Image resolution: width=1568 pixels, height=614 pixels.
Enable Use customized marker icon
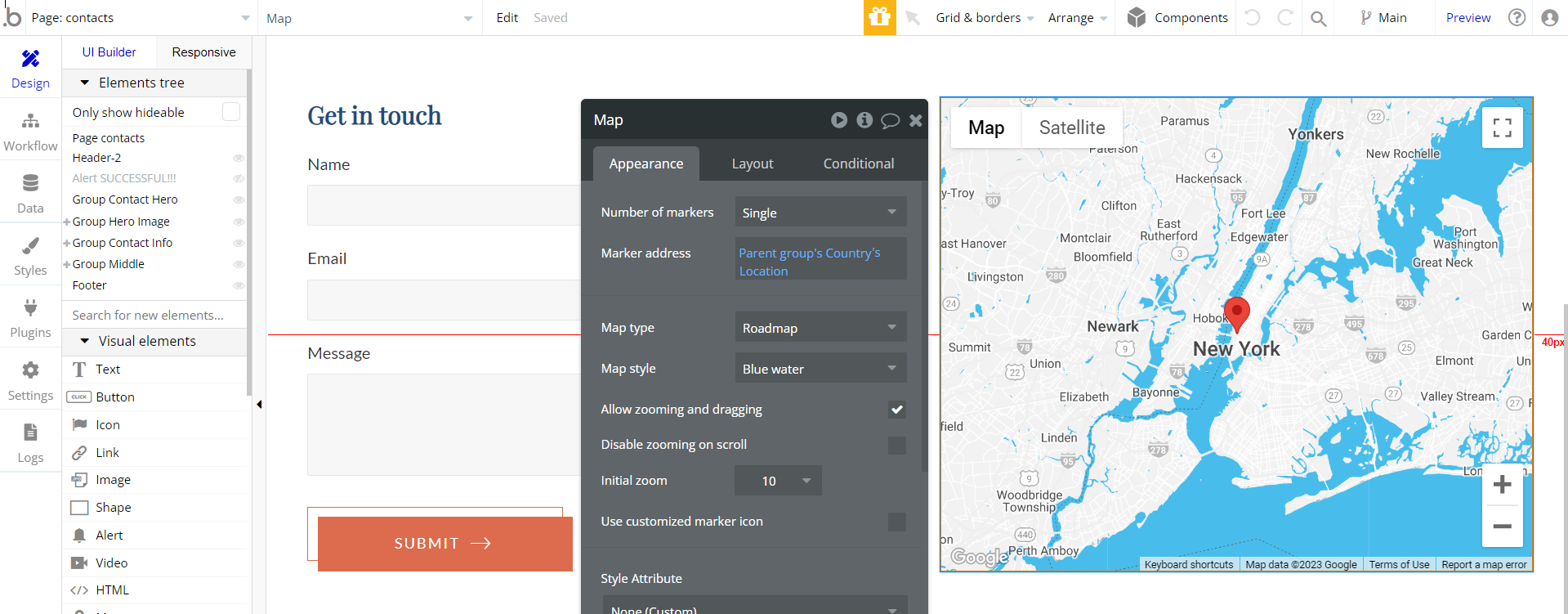[x=896, y=522]
